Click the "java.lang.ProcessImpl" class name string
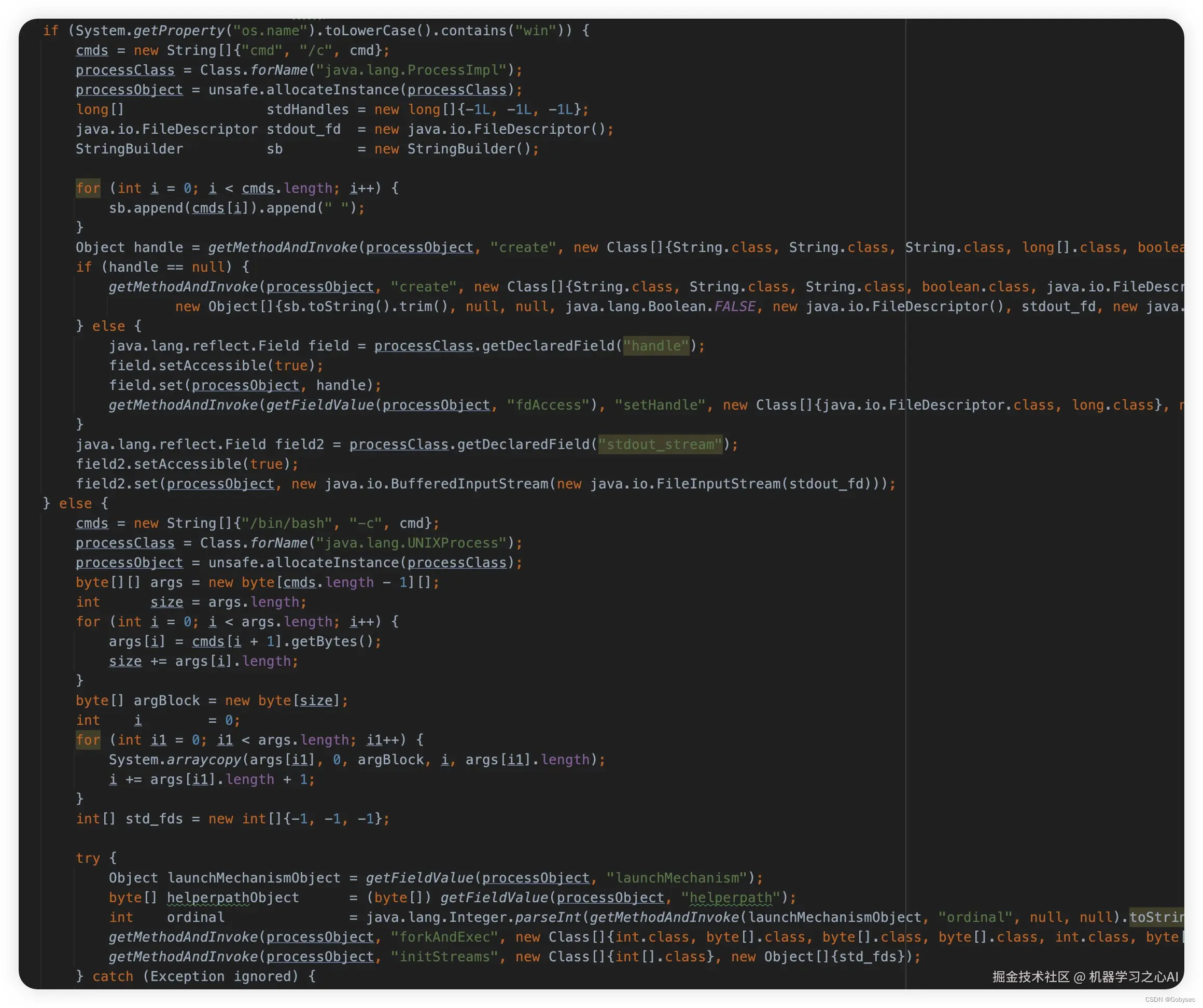1203x1008 pixels. click(x=411, y=70)
